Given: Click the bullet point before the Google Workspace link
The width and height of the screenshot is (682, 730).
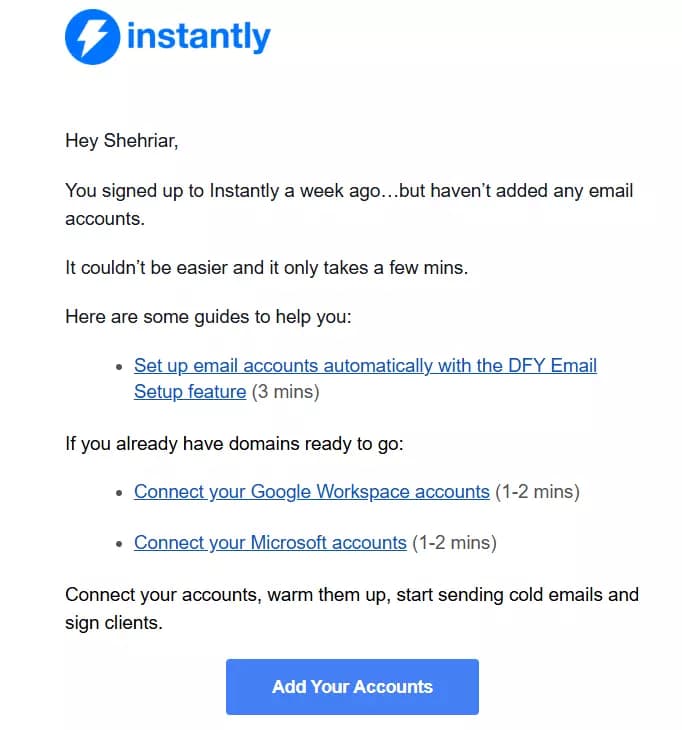Looking at the screenshot, I should (x=119, y=493).
